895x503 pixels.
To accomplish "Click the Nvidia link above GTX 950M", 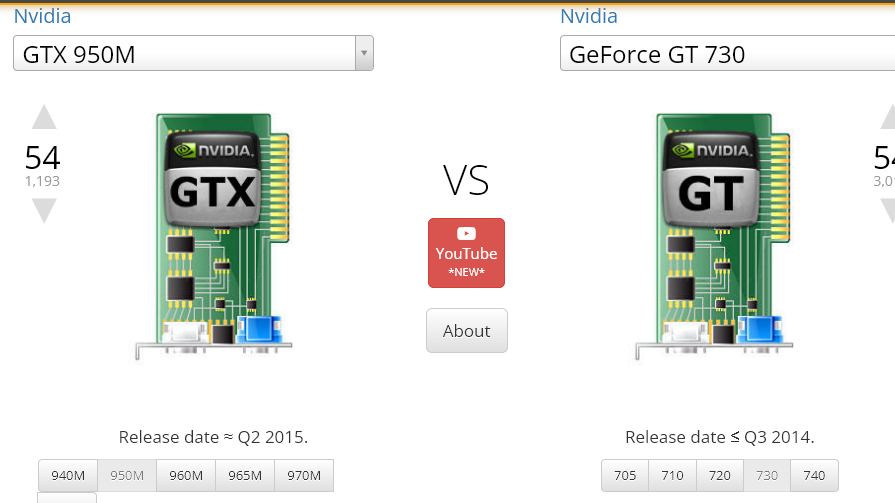I will click(x=42, y=16).
